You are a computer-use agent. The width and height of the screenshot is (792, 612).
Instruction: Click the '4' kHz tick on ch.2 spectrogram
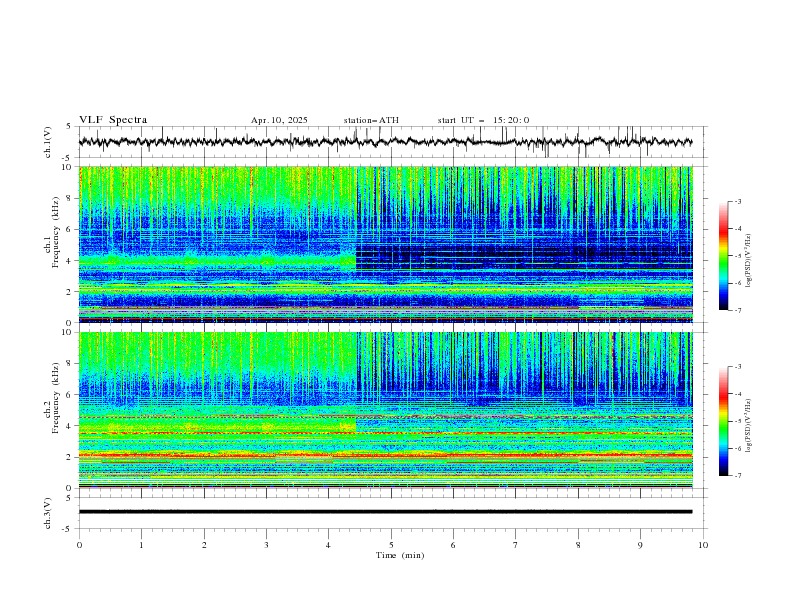point(71,426)
